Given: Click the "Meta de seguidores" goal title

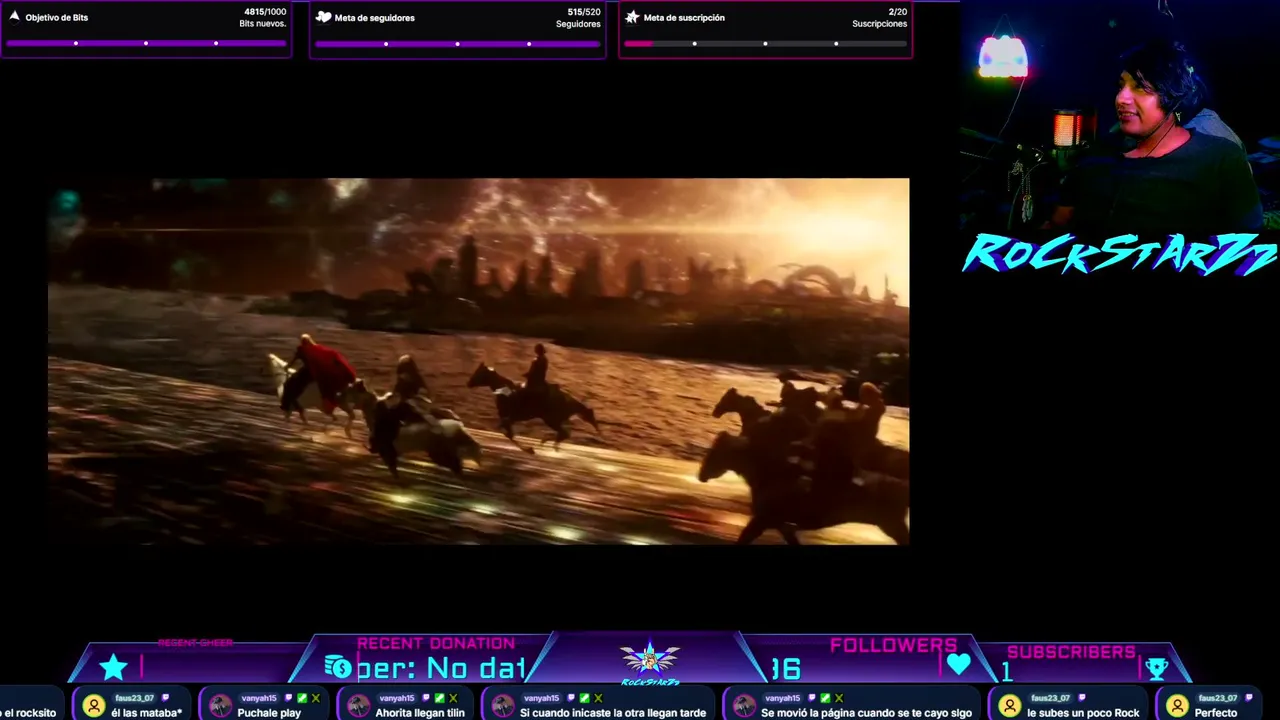Looking at the screenshot, I should point(375,18).
